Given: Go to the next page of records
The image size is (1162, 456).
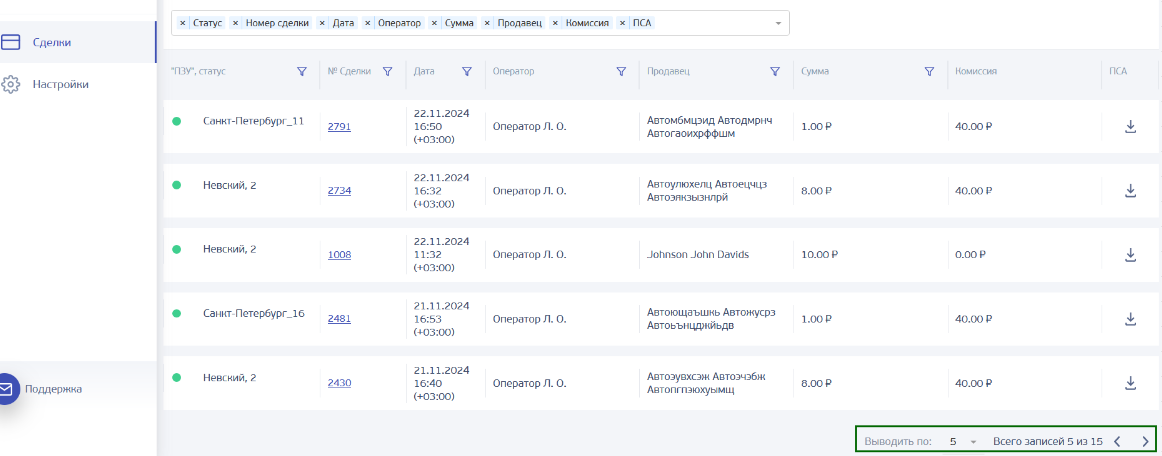Looking at the screenshot, I should pos(1146,442).
